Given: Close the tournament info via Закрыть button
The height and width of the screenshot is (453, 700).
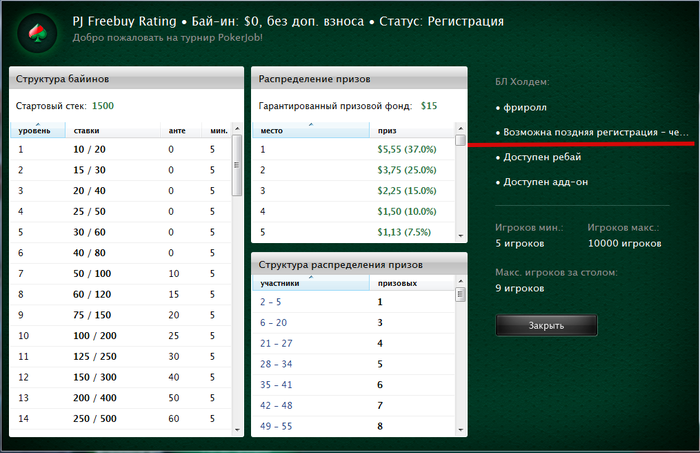Looking at the screenshot, I should pos(546,325).
